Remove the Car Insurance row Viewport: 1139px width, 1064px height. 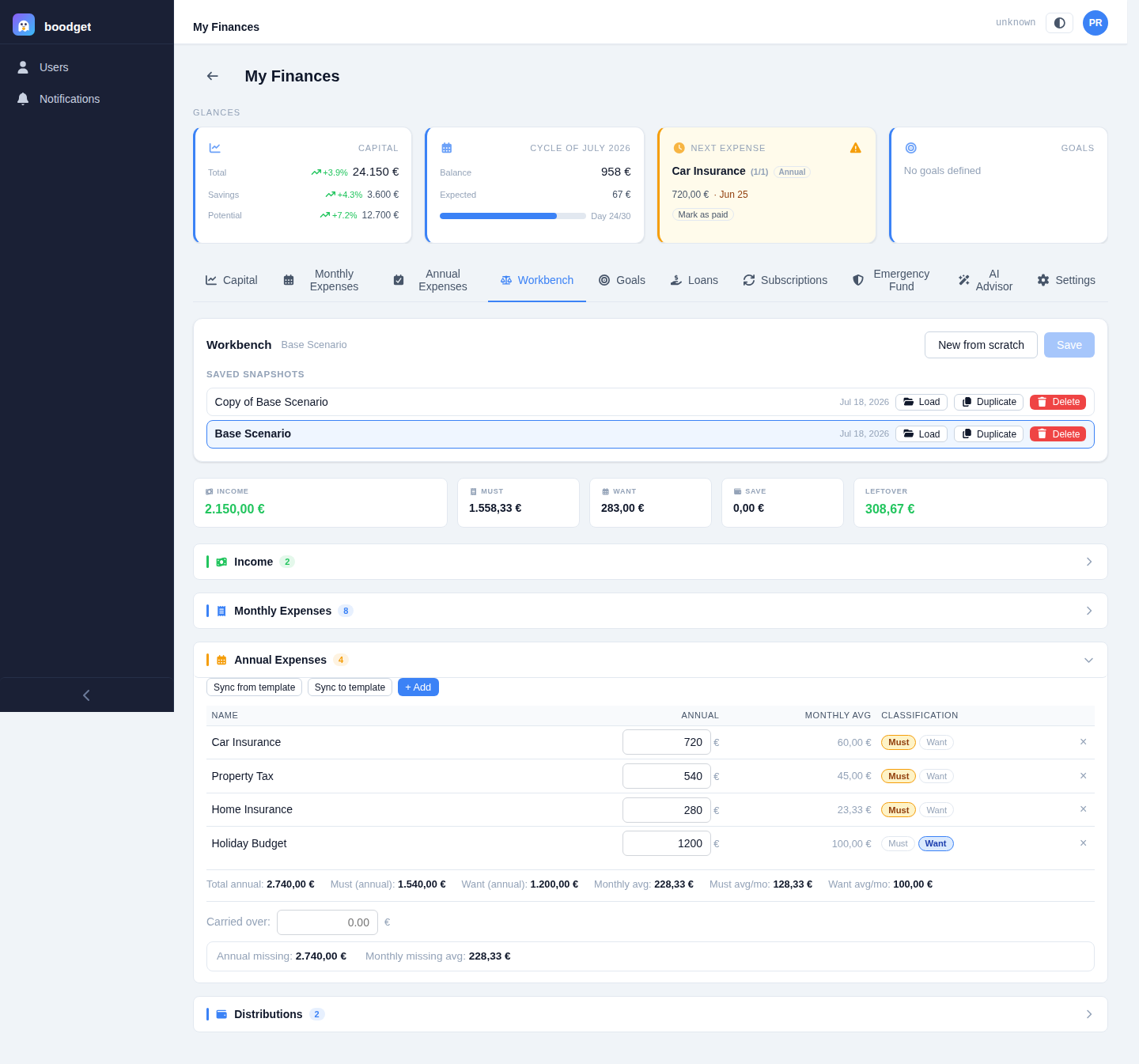click(1084, 742)
